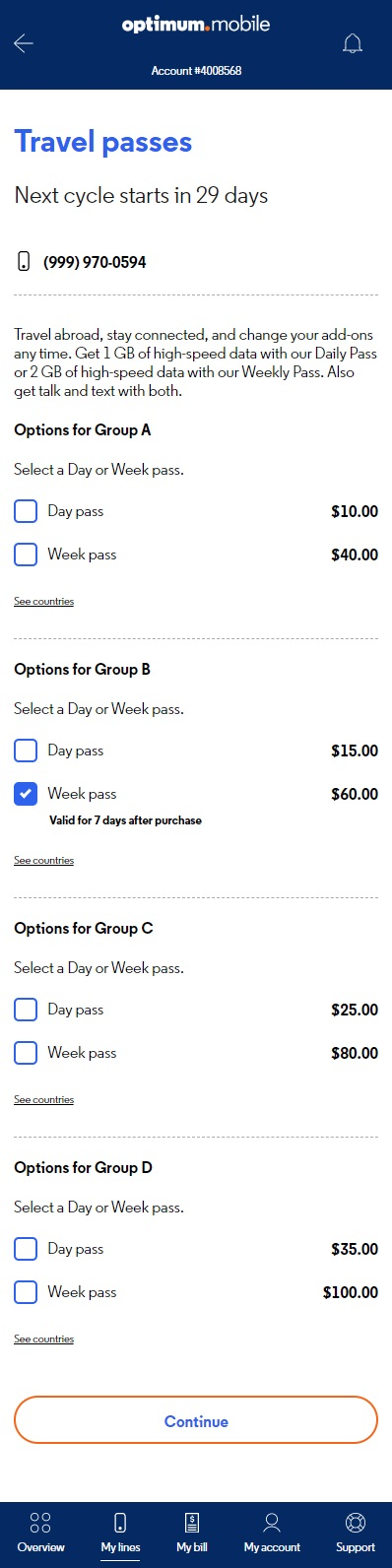Click the Continue button
The image size is (392, 1568).
(196, 1421)
